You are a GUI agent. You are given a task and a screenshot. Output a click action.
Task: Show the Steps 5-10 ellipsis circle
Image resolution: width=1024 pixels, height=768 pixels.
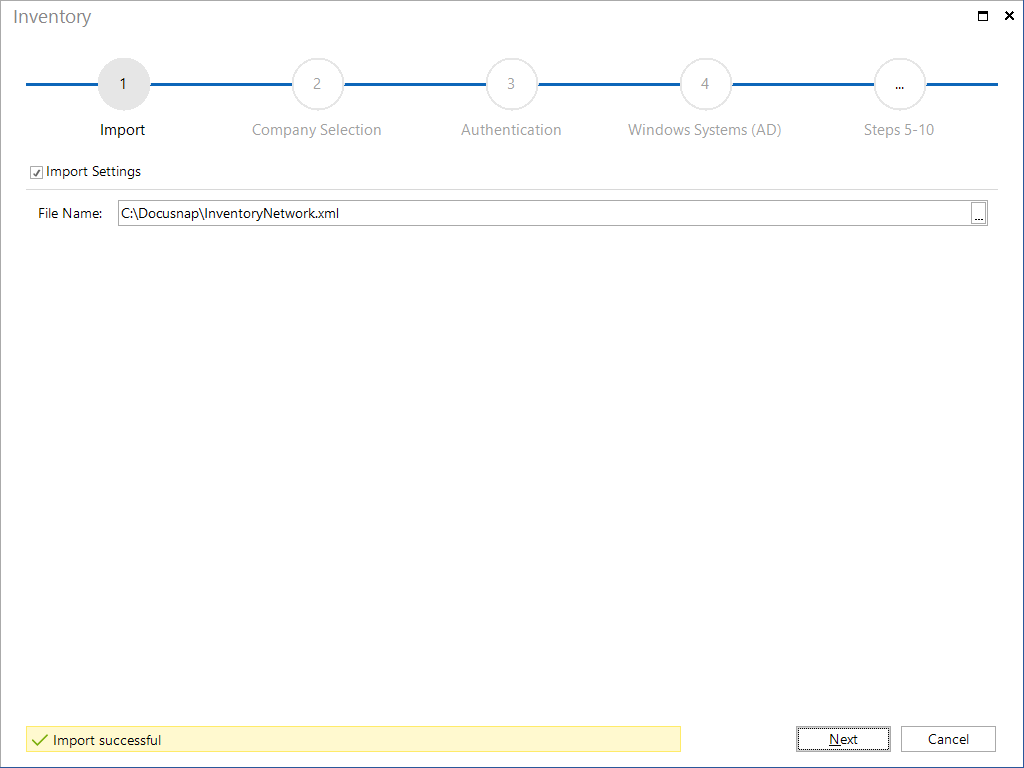[899, 84]
